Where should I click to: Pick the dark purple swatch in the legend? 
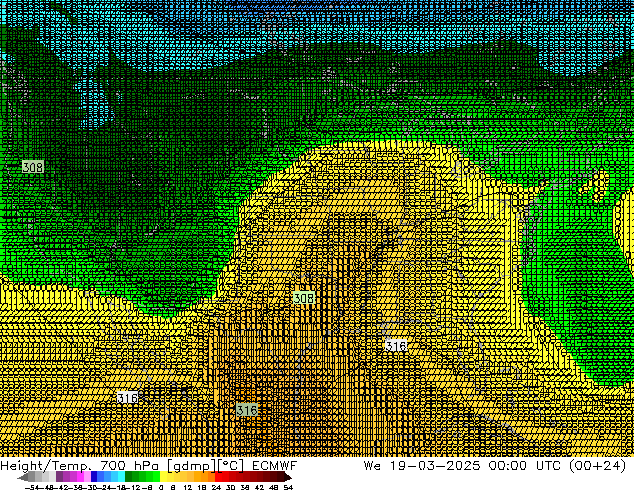coord(59,476)
